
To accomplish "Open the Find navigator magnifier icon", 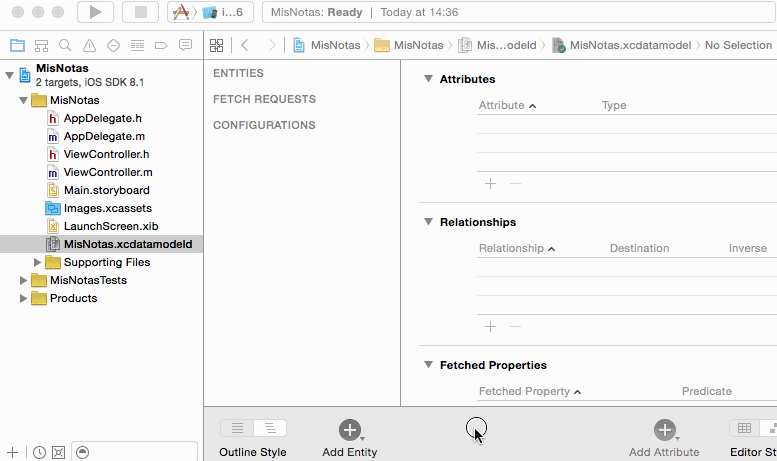I will (x=65, y=46).
